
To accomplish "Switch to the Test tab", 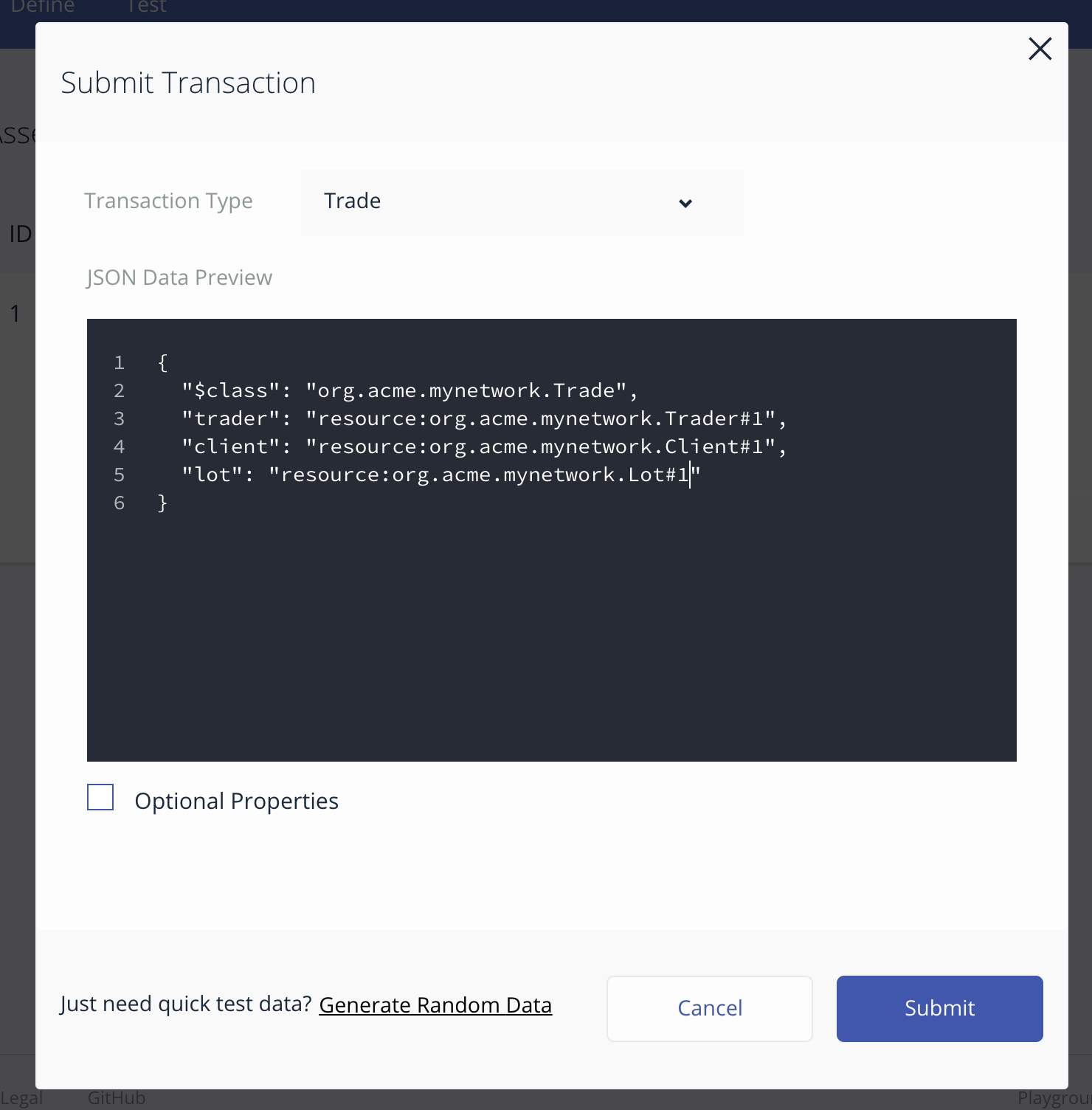I will (x=146, y=7).
